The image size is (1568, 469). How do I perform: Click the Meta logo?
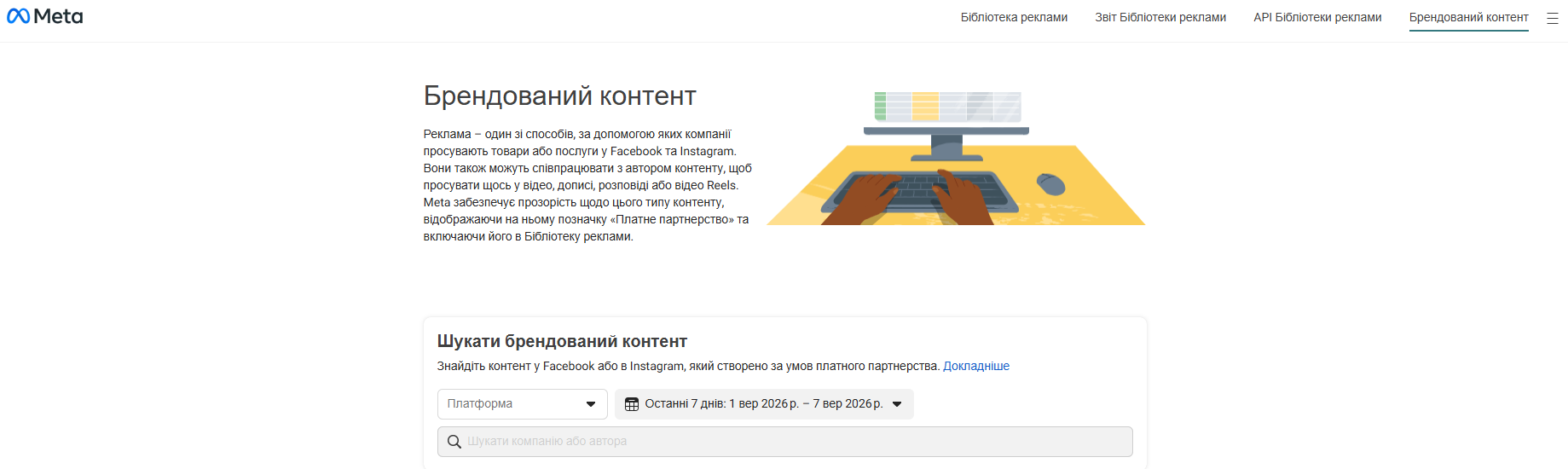[44, 16]
